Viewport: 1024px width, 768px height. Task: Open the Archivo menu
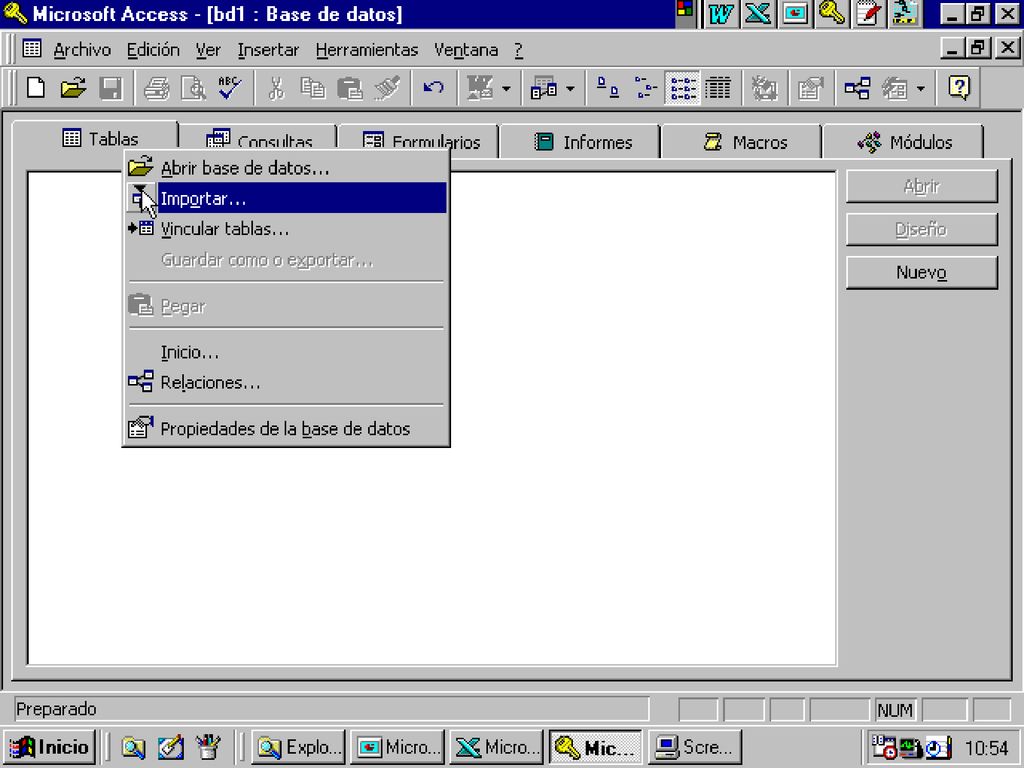click(x=82, y=50)
